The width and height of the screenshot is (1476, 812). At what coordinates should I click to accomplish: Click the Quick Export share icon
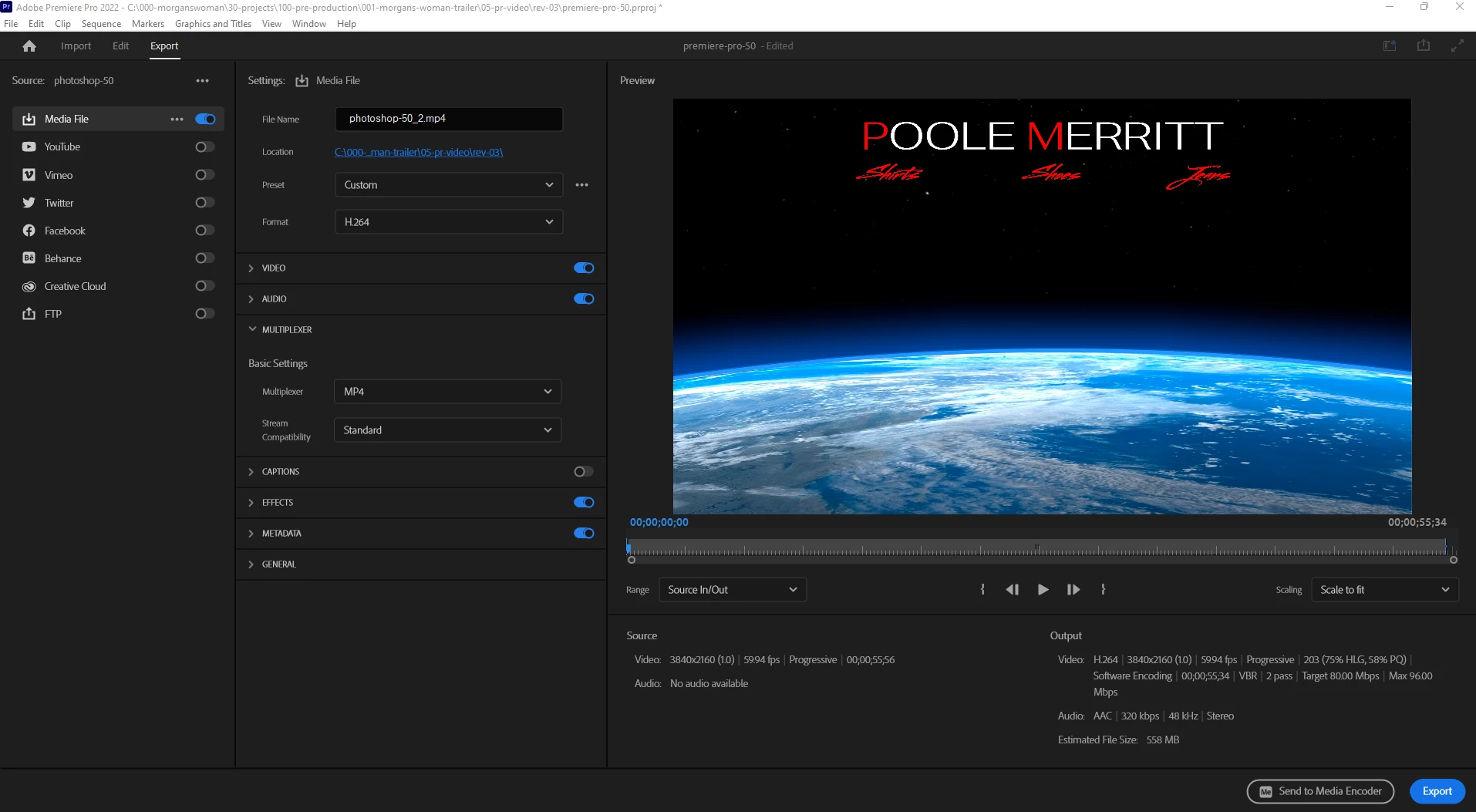(x=1424, y=46)
